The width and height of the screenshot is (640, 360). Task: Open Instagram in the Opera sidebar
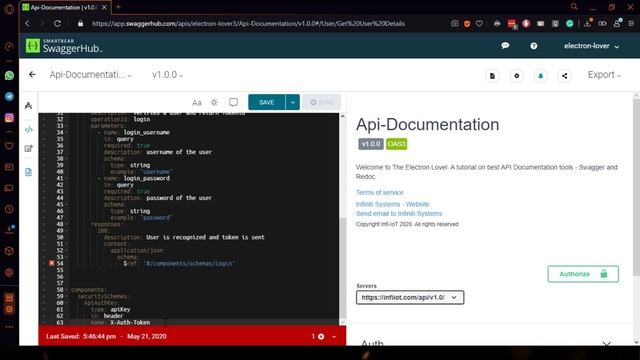pos(9,118)
